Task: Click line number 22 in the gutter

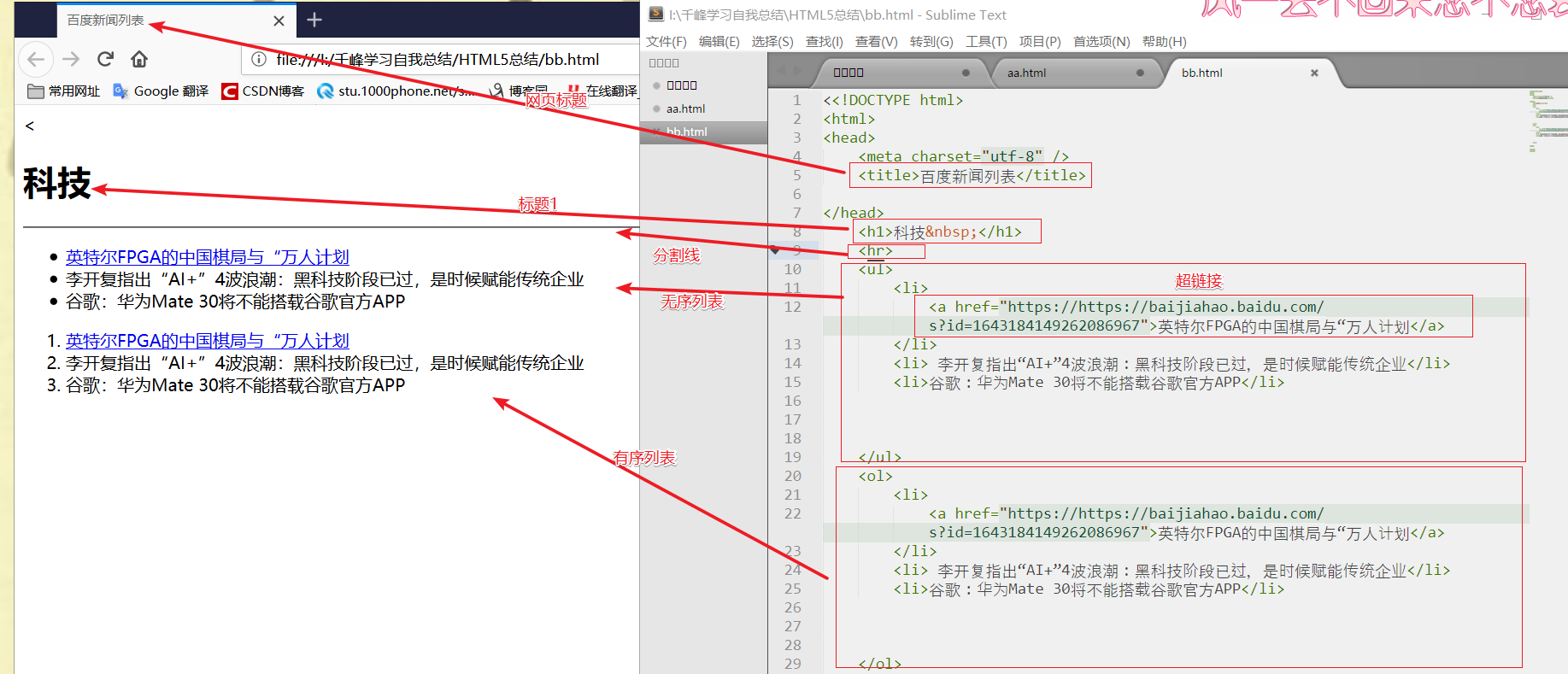Action: pos(792,513)
